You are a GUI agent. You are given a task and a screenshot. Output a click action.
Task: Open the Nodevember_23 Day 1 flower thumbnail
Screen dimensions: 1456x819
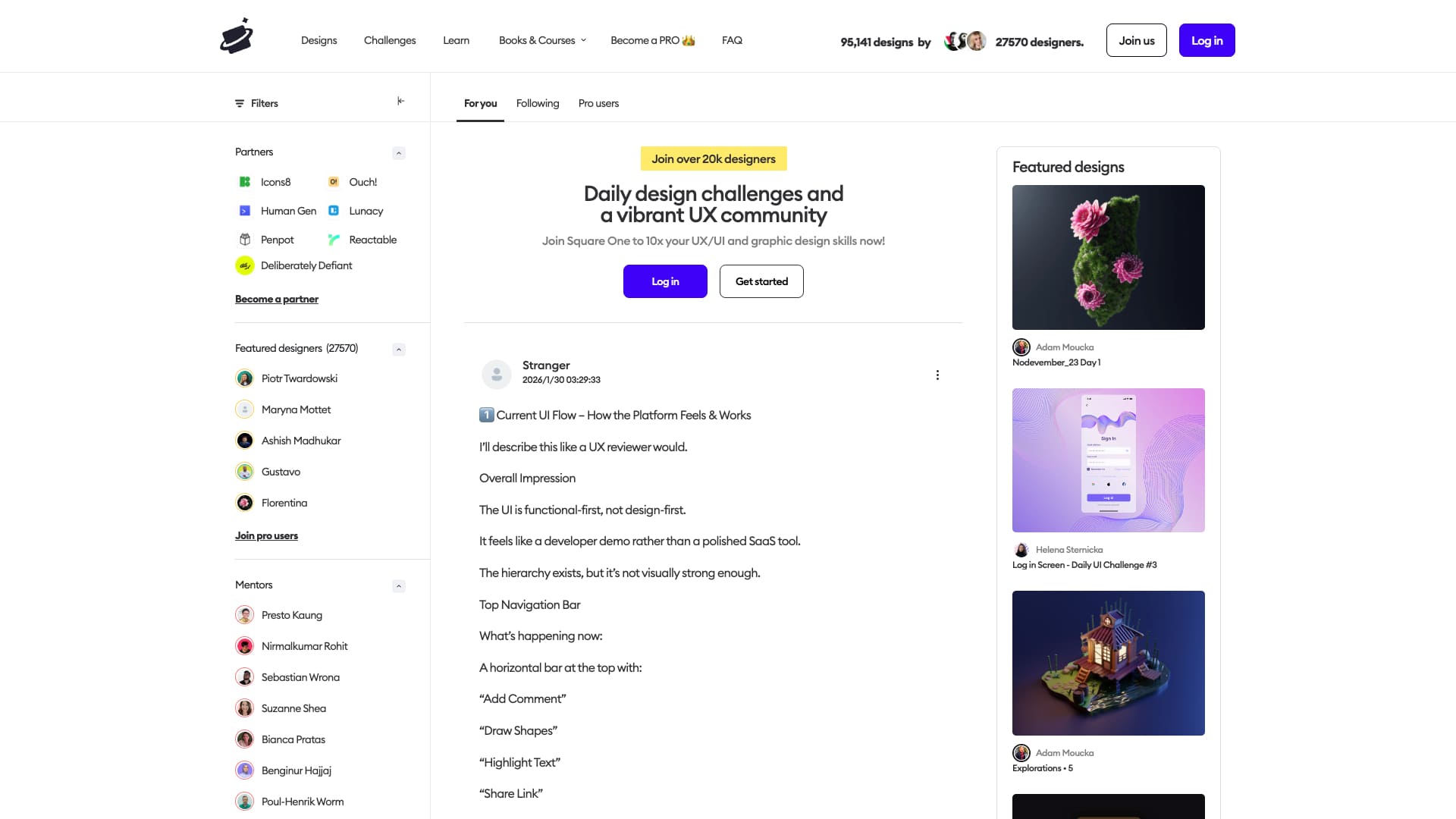(x=1108, y=257)
